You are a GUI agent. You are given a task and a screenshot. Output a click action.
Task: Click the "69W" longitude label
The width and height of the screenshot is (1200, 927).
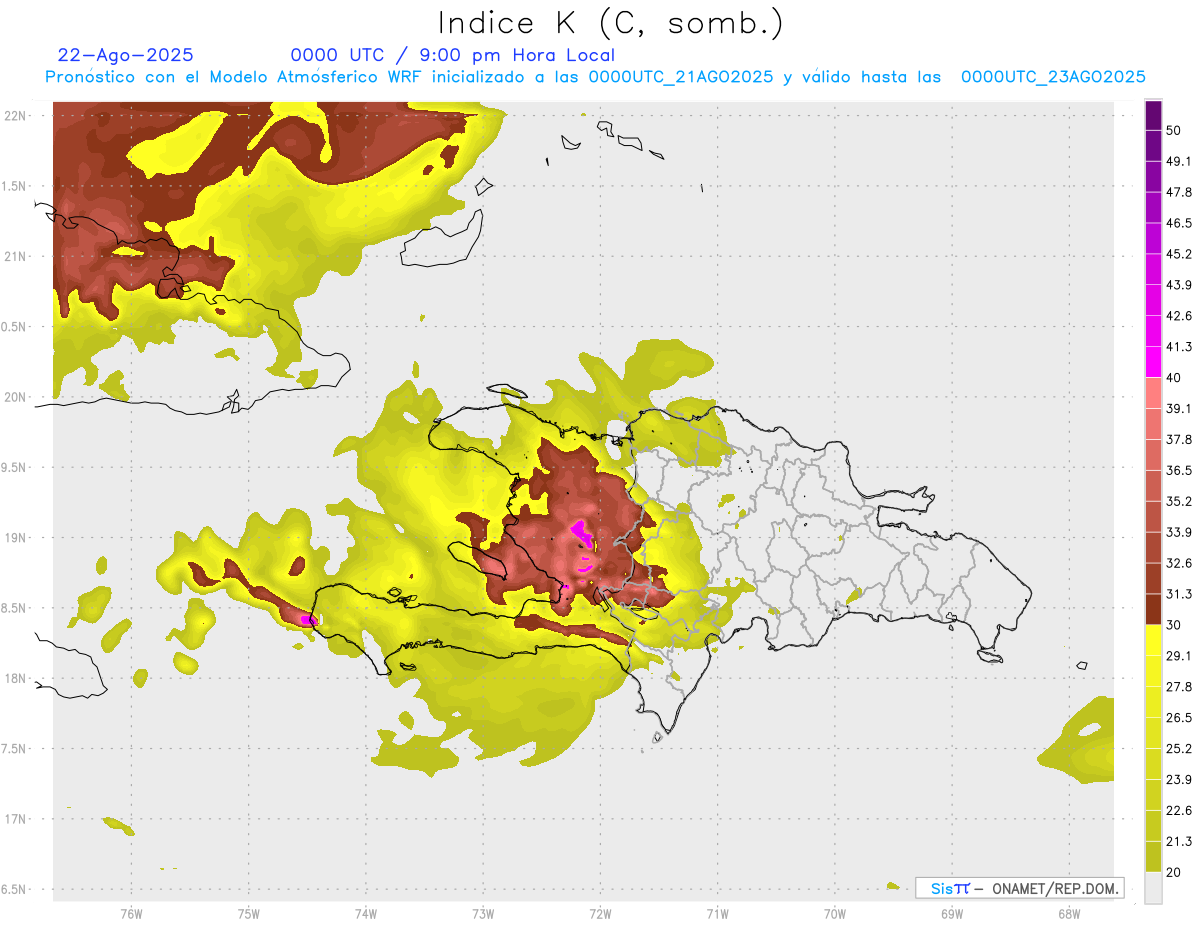951,914
